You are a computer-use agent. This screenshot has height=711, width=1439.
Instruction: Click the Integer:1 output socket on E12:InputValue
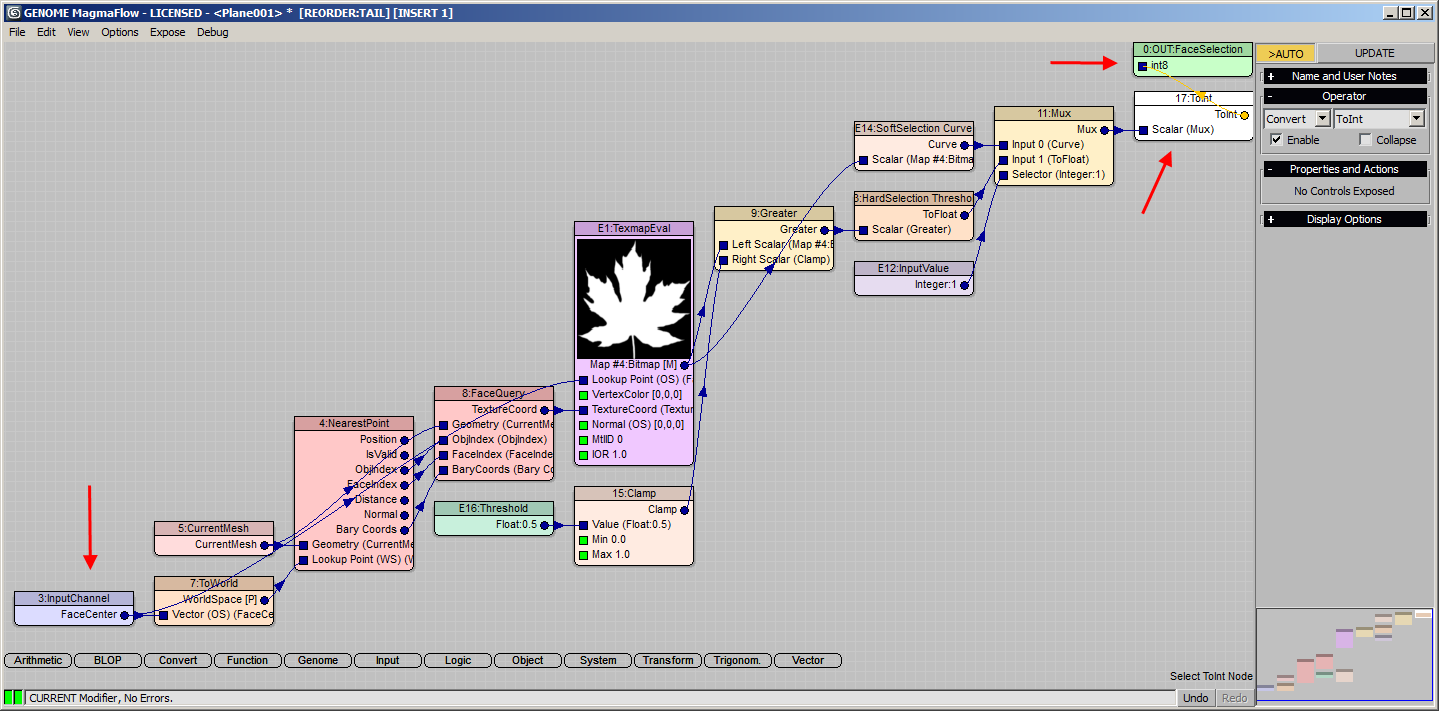point(964,285)
